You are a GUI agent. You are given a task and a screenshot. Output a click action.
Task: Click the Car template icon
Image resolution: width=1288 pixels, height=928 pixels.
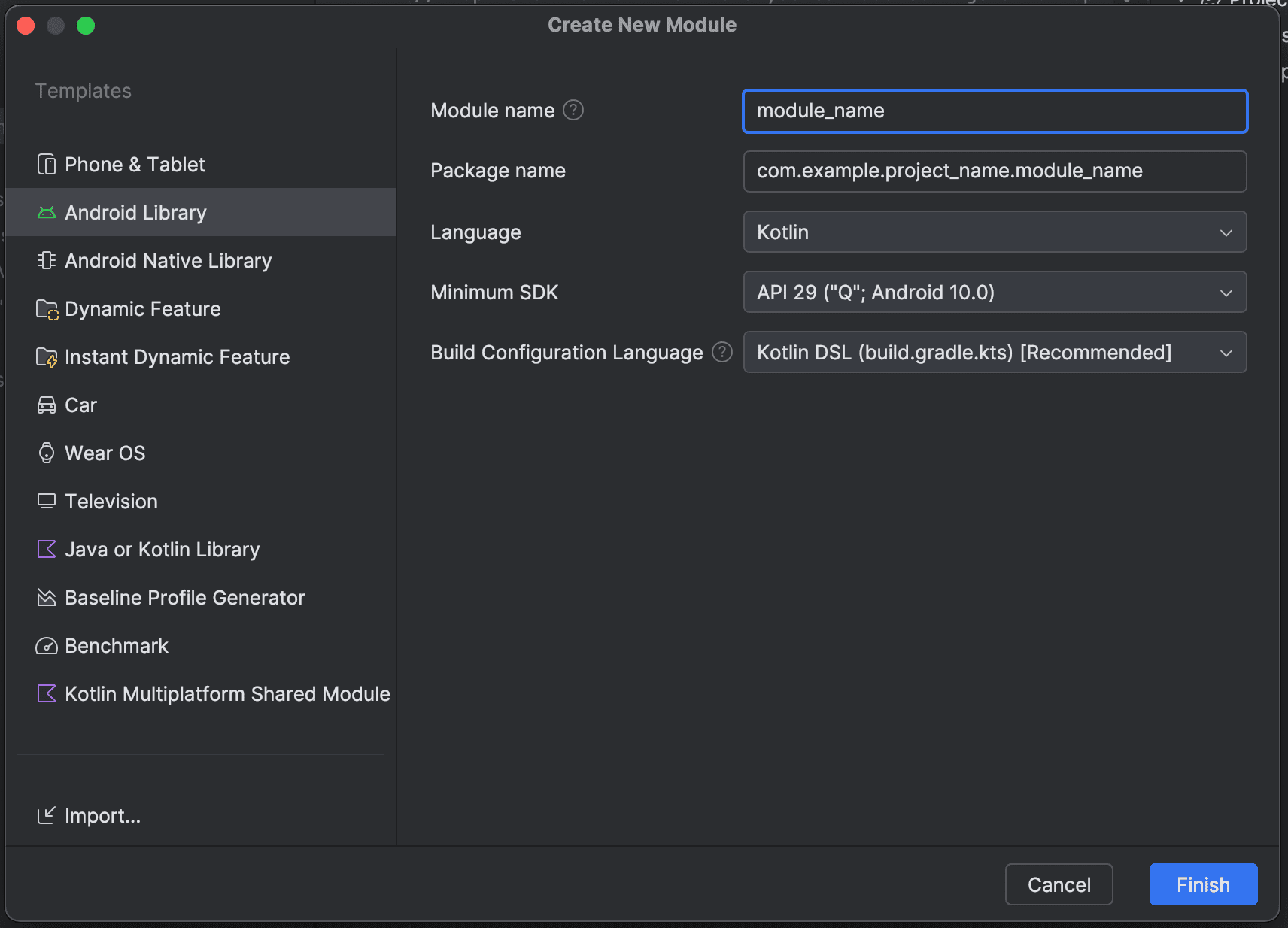[x=47, y=405]
